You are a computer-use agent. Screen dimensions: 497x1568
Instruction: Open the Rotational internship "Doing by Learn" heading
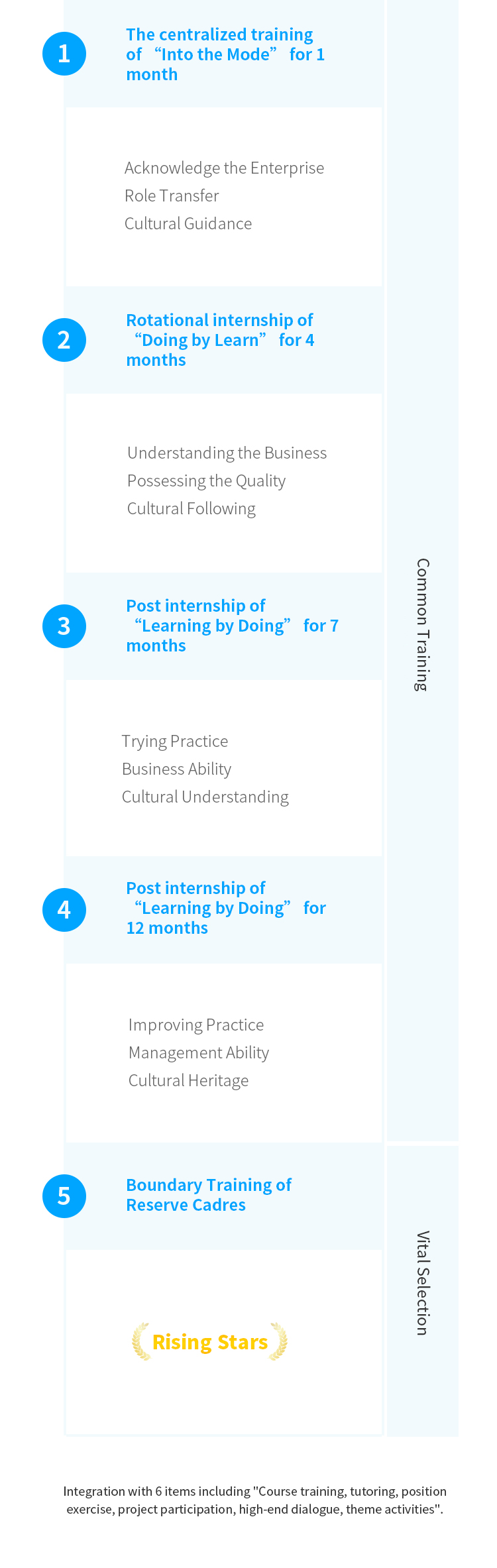[220, 340]
